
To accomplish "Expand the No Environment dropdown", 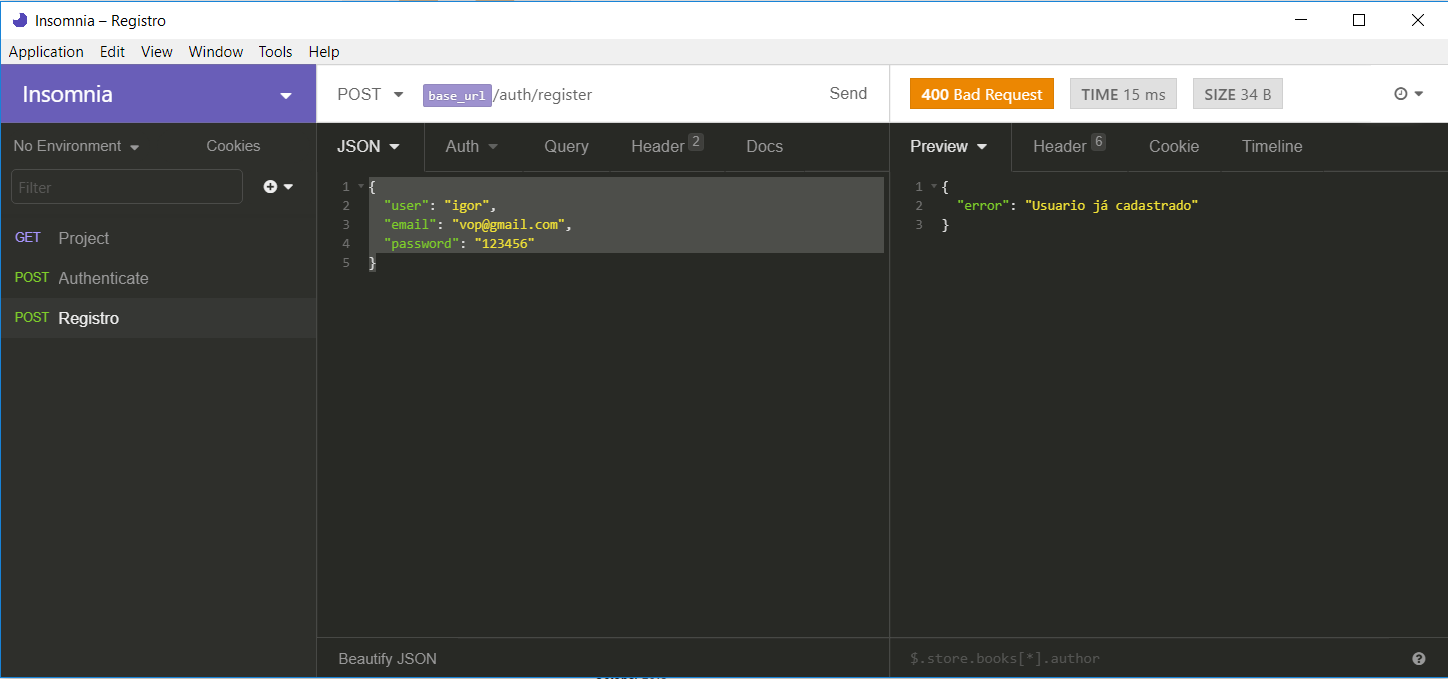I will [76, 146].
